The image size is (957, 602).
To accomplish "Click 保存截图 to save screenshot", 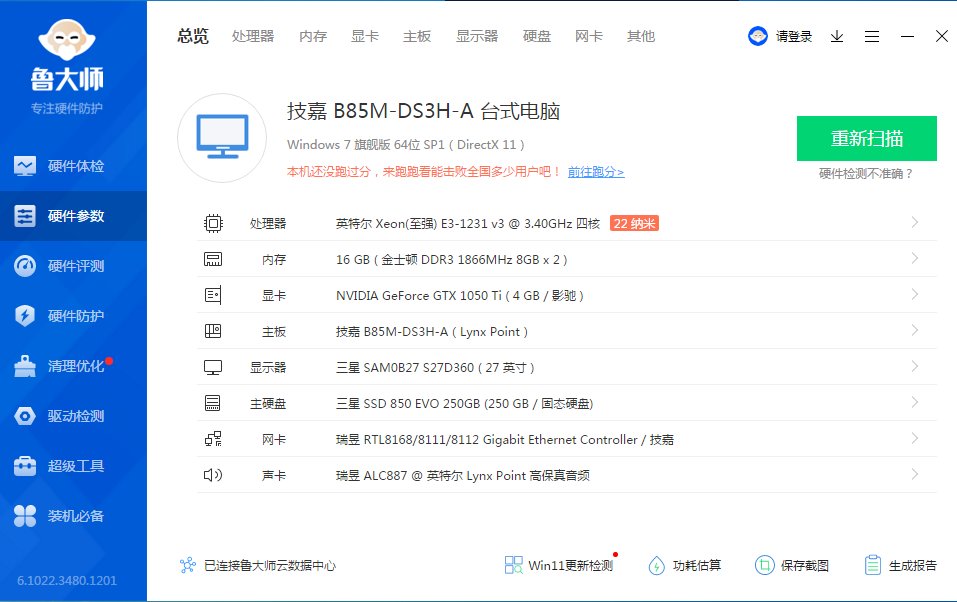I will coord(792,565).
